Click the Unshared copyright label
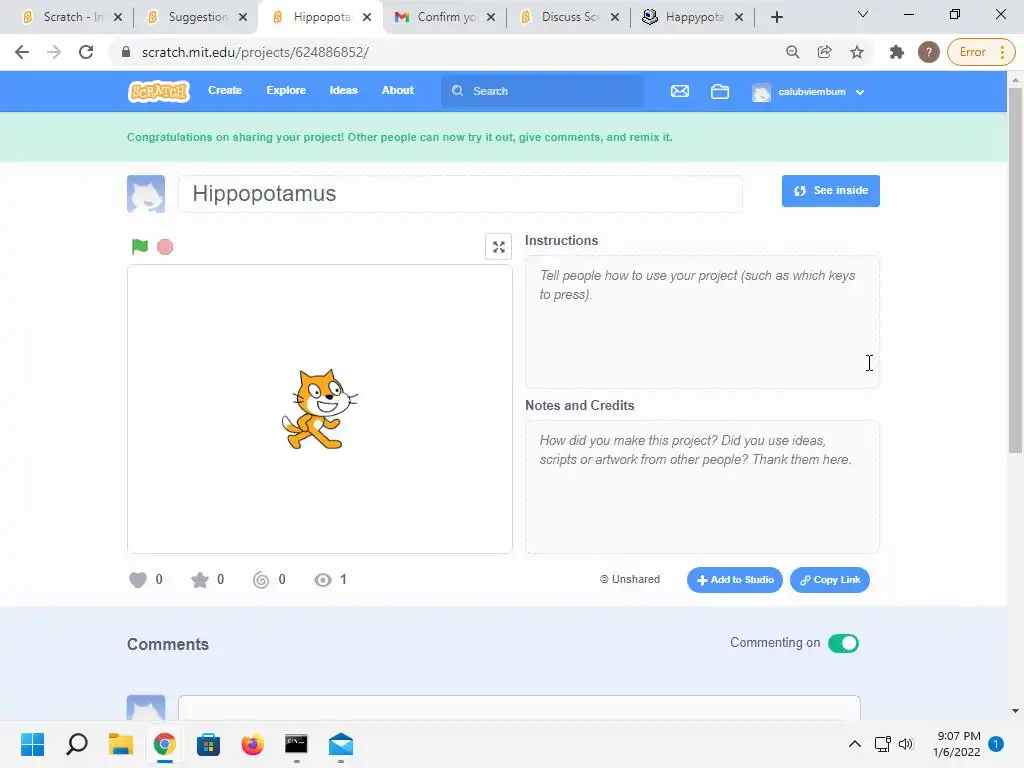Image resolution: width=1024 pixels, height=768 pixels. (x=630, y=579)
